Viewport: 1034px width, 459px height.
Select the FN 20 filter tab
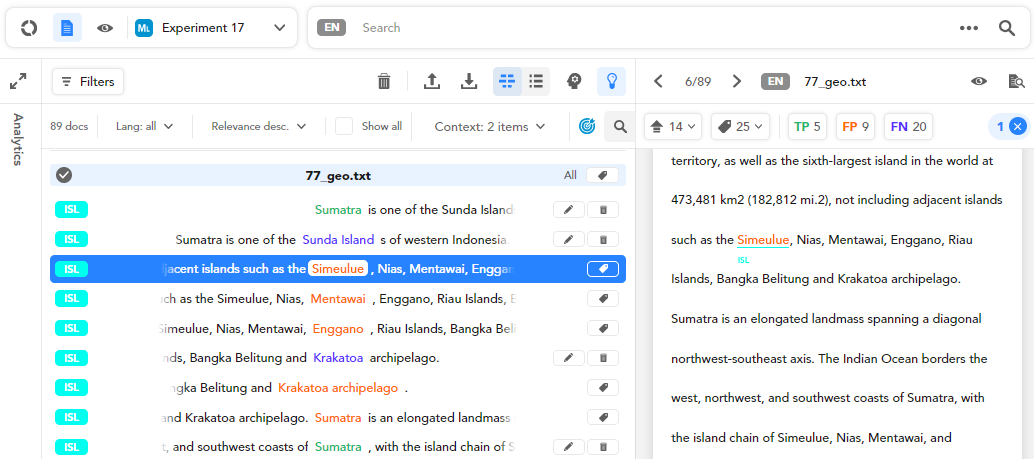tap(908, 127)
